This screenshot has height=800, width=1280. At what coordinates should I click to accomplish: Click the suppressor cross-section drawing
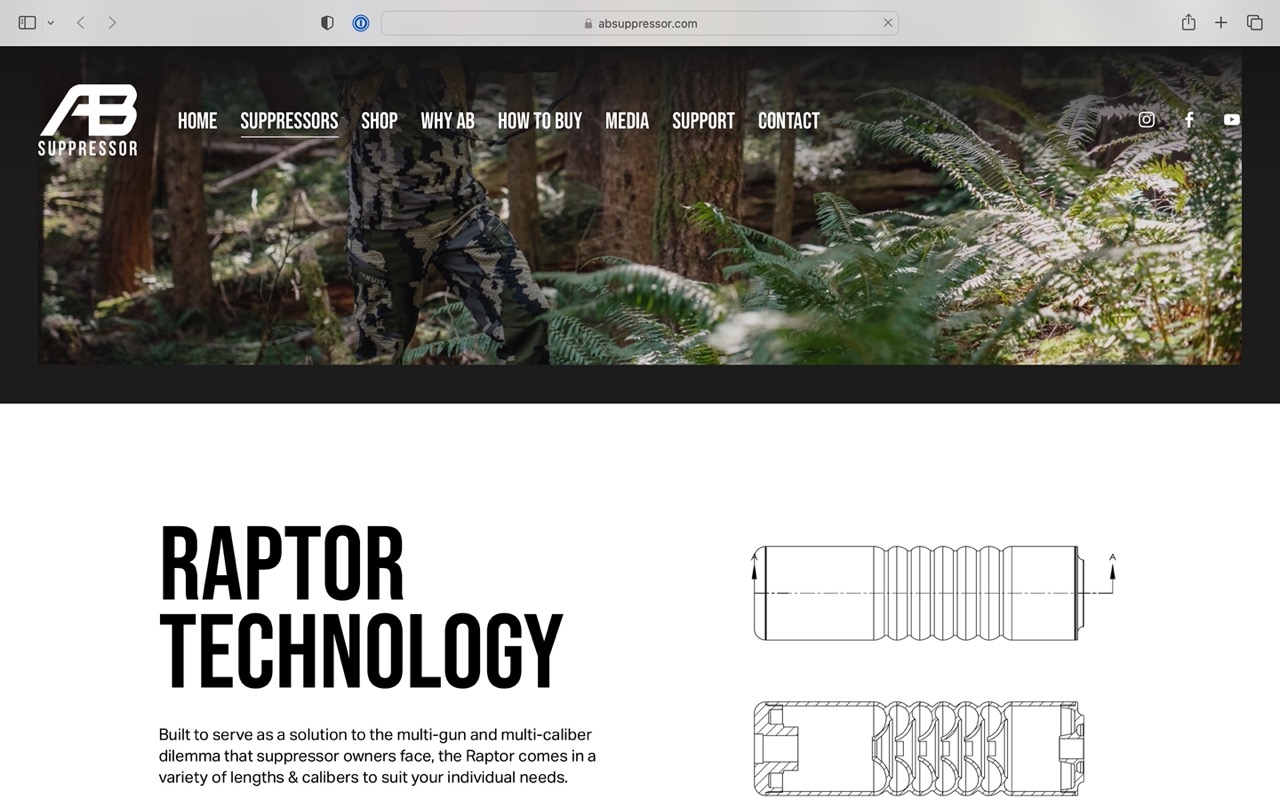pyautogui.click(x=919, y=748)
